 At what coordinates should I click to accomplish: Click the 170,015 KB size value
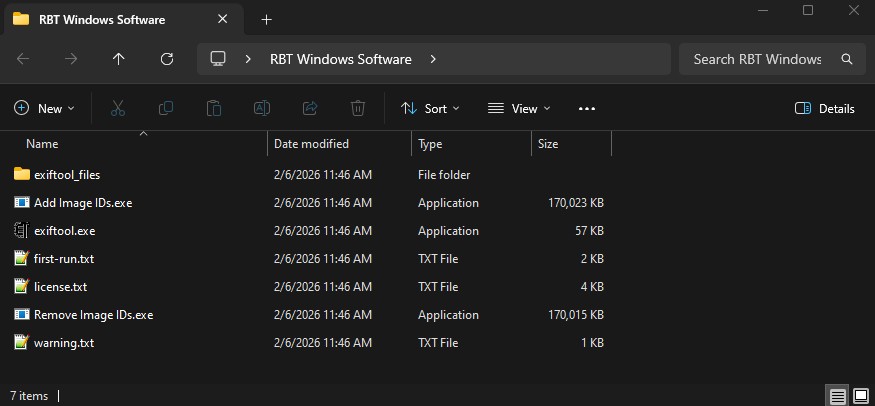click(x=576, y=315)
